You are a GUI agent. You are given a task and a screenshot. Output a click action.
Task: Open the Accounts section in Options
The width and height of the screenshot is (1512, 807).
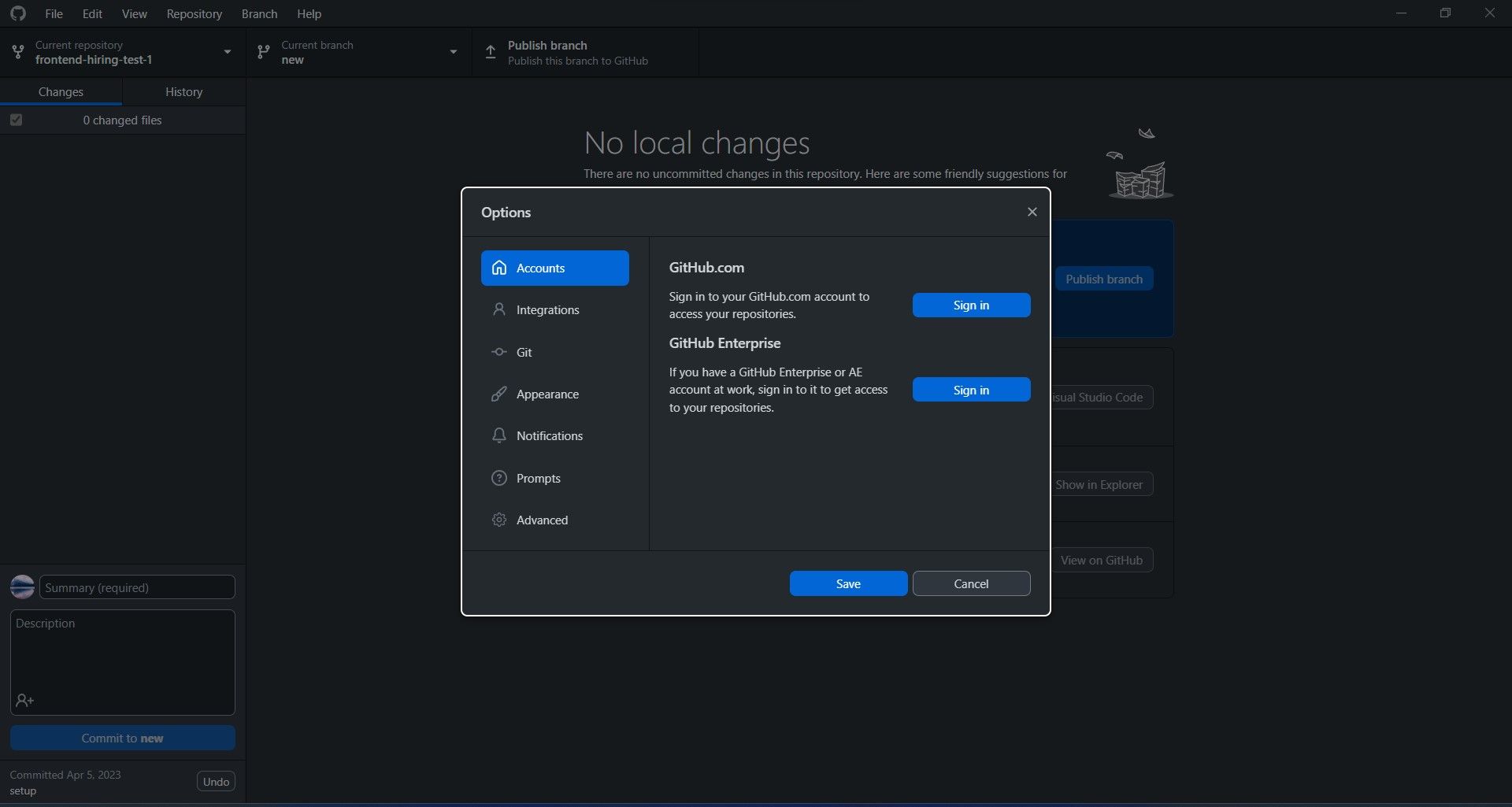(x=554, y=268)
